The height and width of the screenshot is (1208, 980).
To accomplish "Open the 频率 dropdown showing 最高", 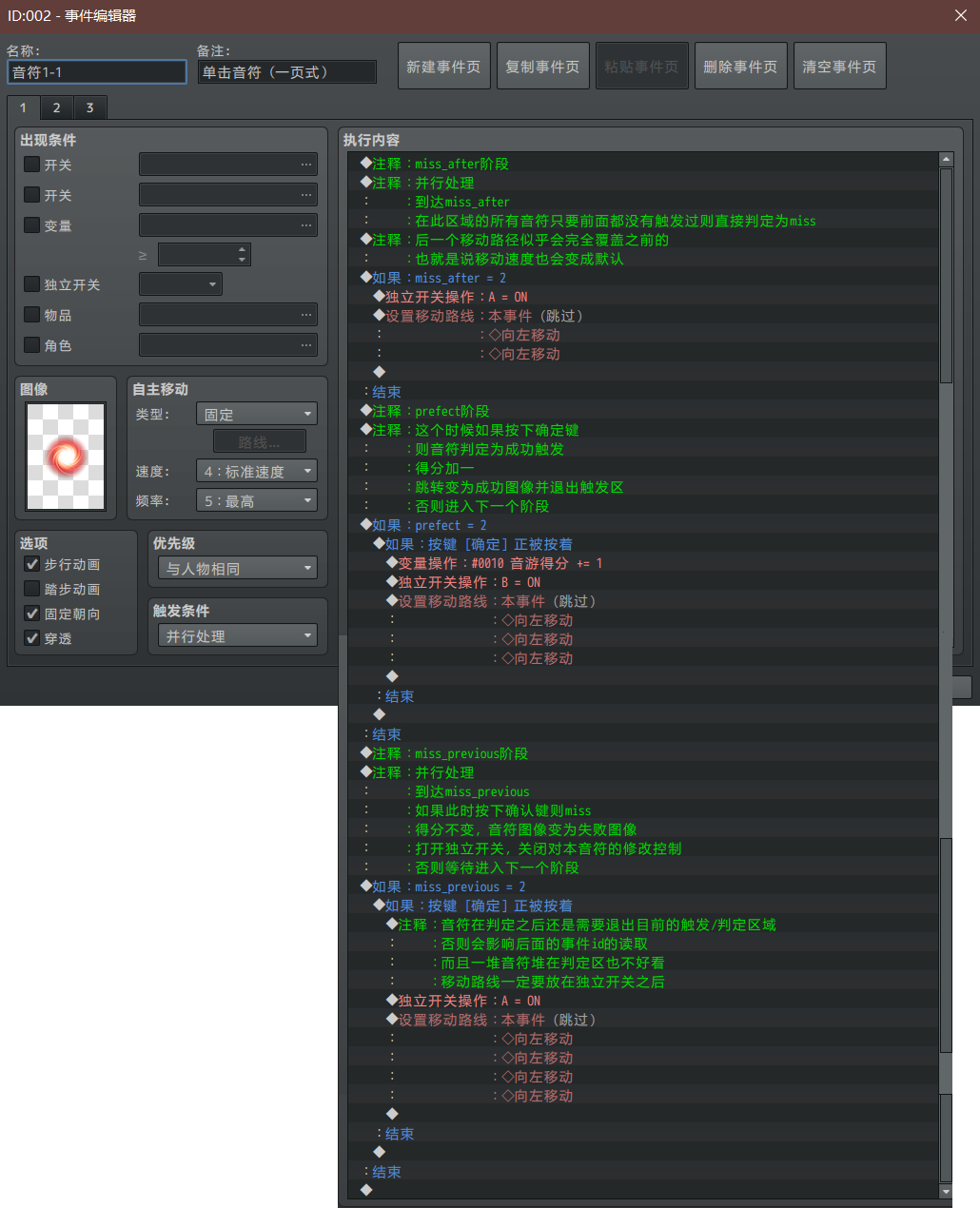I will coord(257,501).
